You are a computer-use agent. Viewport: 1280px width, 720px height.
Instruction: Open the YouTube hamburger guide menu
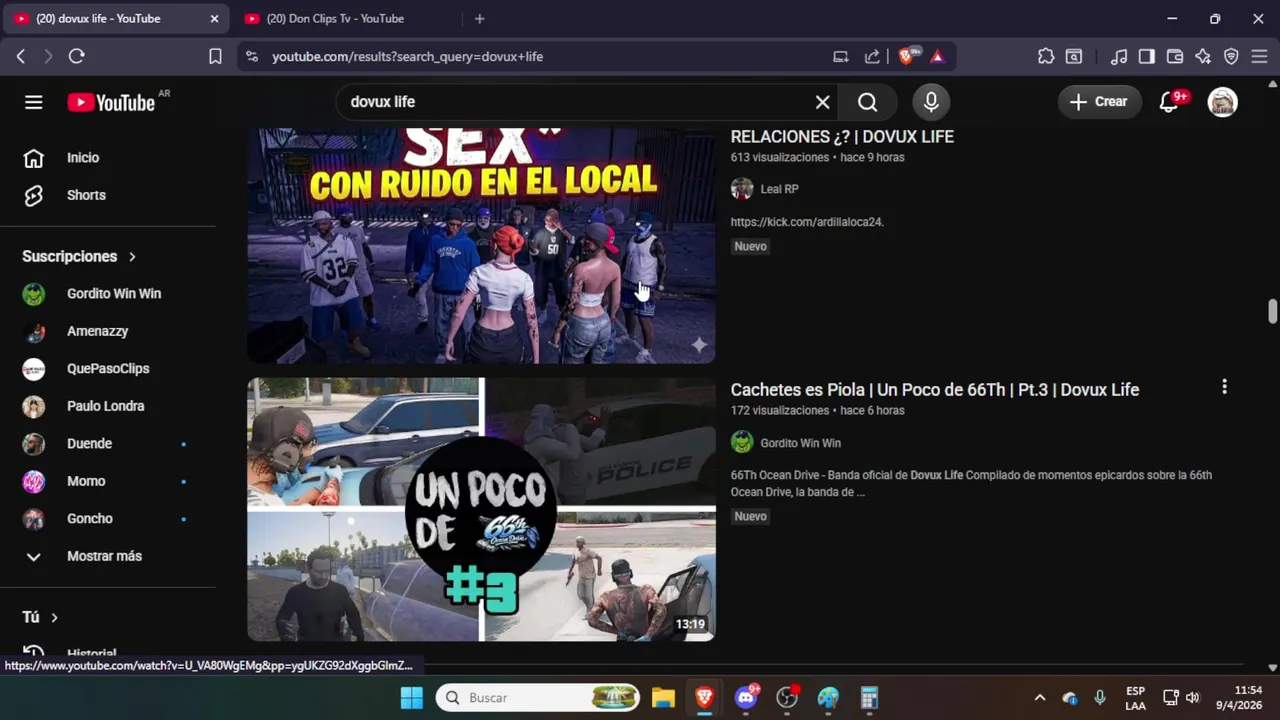click(34, 102)
